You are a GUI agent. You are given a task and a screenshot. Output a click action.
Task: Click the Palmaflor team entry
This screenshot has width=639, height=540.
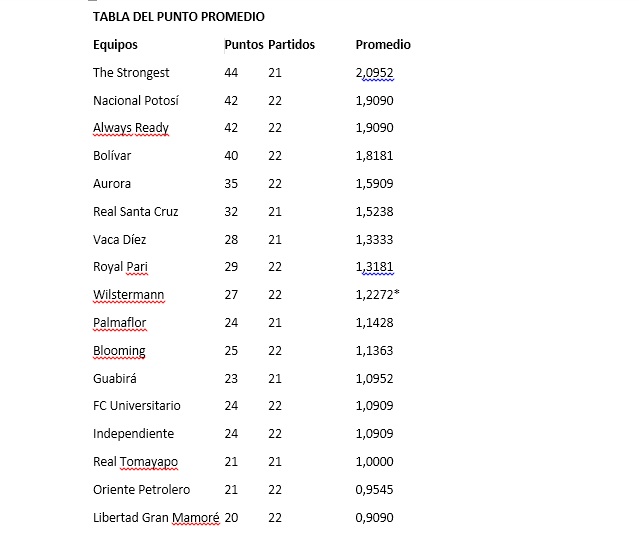click(x=119, y=323)
